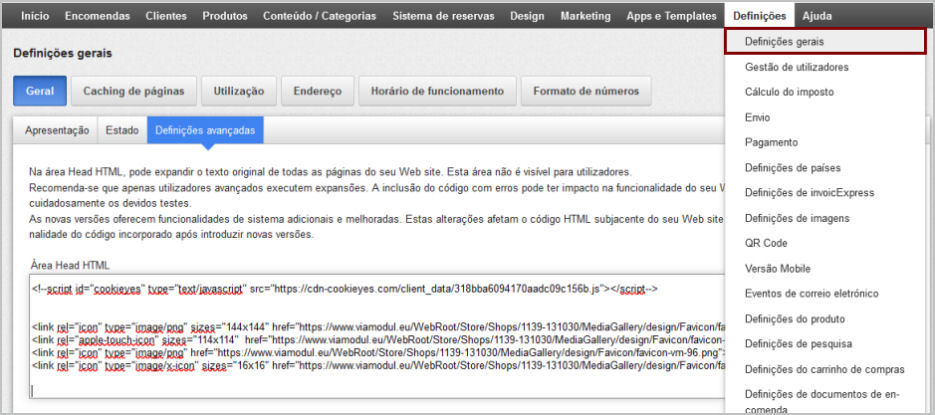The image size is (935, 415).
Task: Open the Sistema de reservas menu
Action: (x=443, y=17)
